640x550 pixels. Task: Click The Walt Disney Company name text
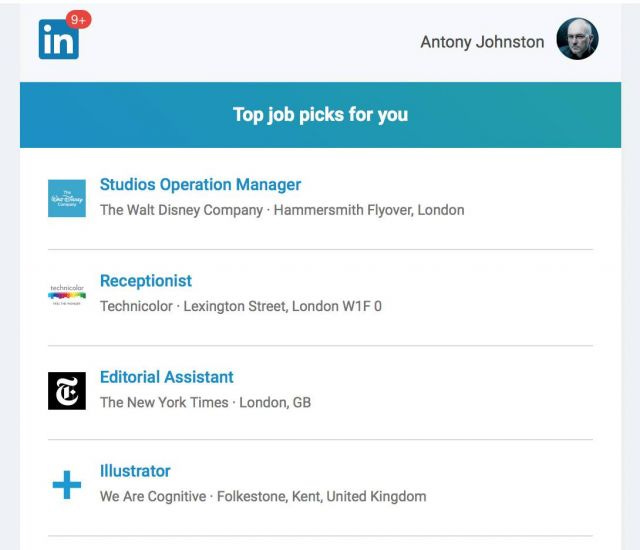coord(181,210)
